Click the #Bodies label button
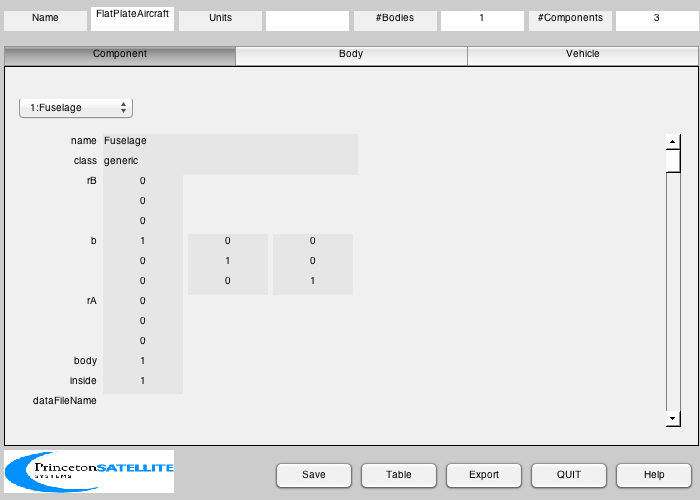The image size is (700, 500). [396, 21]
